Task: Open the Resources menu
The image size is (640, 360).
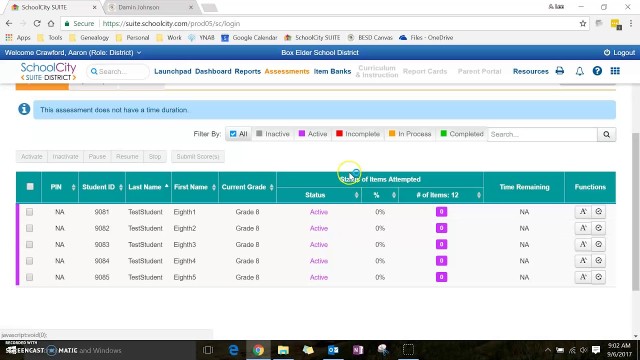Action: click(531, 71)
